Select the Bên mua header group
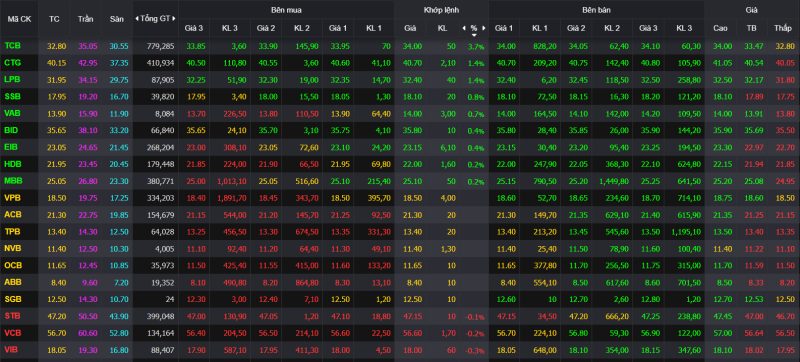Viewport: 800px width, 362px height. [x=286, y=10]
